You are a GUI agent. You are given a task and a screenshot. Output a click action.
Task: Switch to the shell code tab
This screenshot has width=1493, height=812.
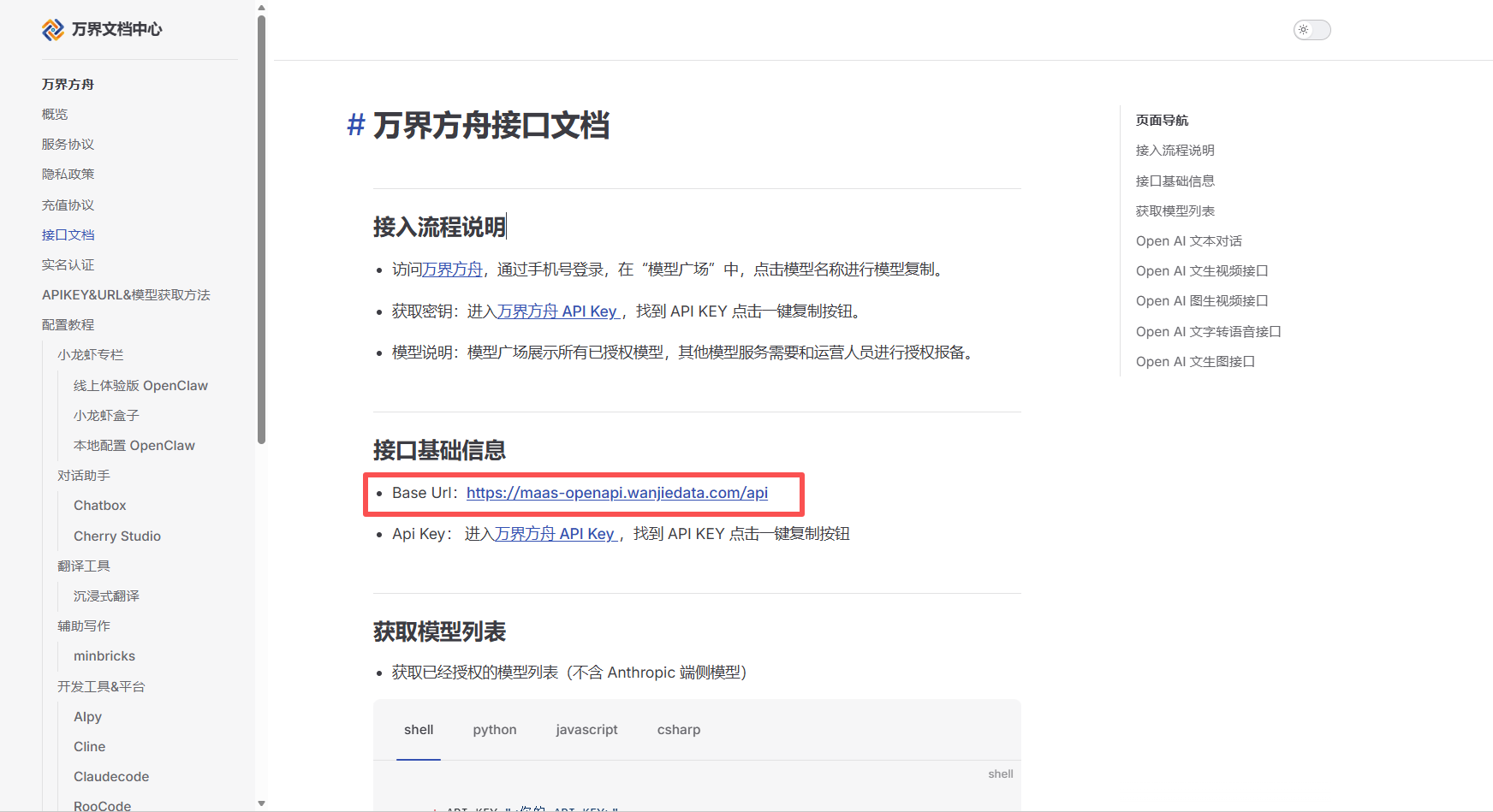[419, 729]
